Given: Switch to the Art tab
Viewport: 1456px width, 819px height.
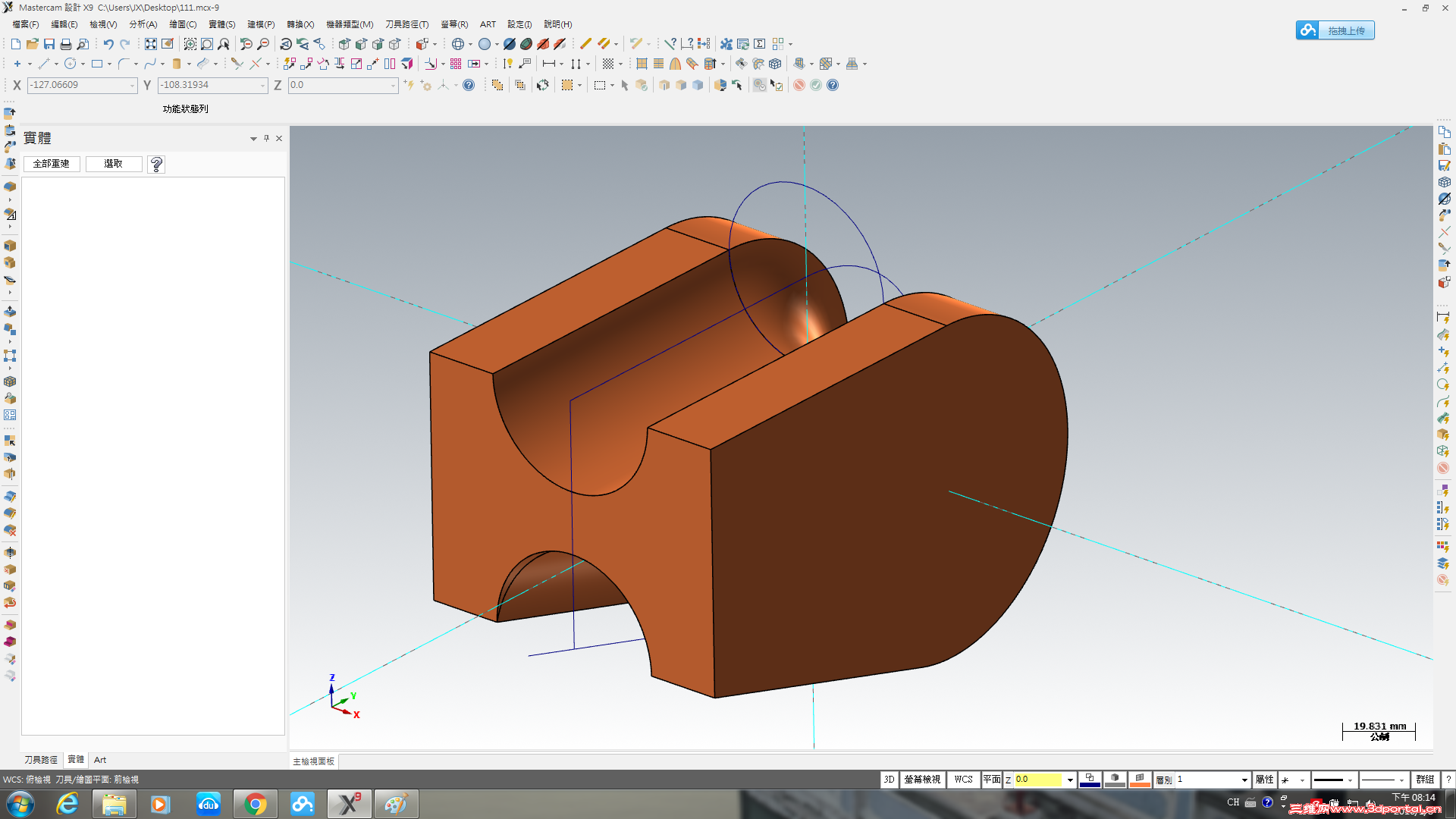Looking at the screenshot, I should 100,760.
